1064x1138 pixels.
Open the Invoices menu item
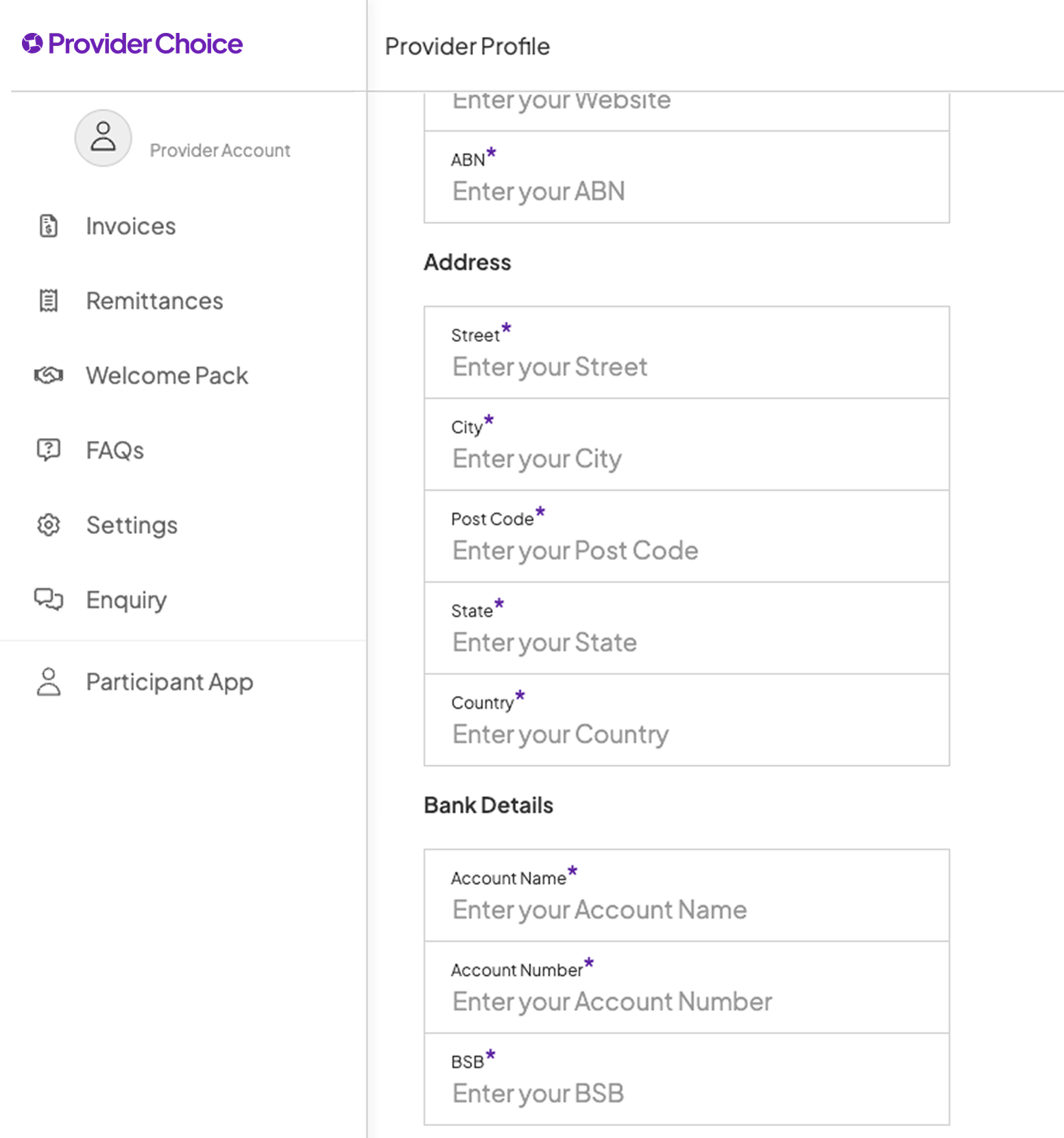point(130,226)
